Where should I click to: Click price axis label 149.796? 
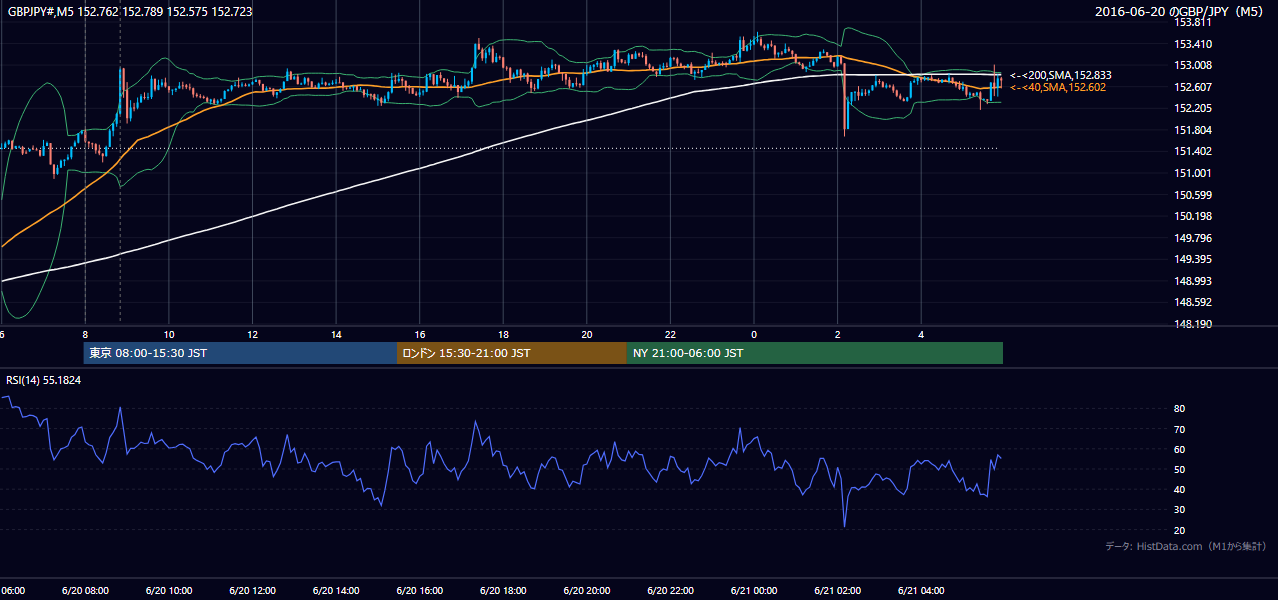(1192, 238)
